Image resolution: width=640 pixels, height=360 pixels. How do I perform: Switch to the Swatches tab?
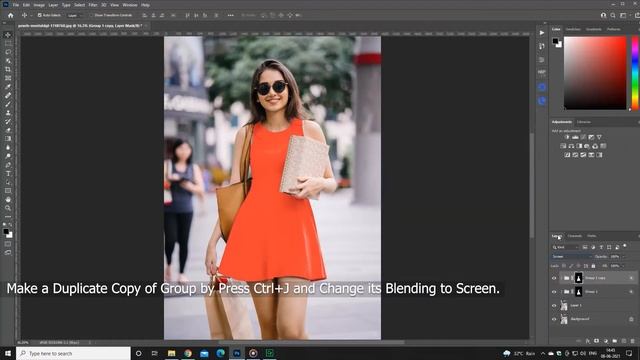(573, 29)
